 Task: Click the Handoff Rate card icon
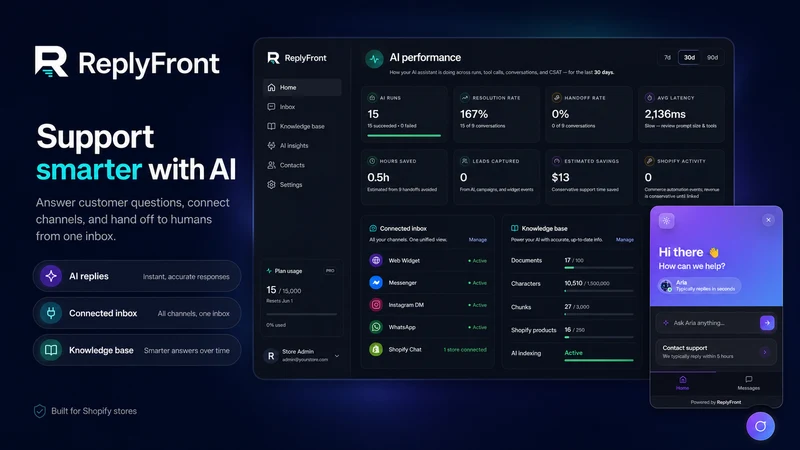tap(557, 97)
